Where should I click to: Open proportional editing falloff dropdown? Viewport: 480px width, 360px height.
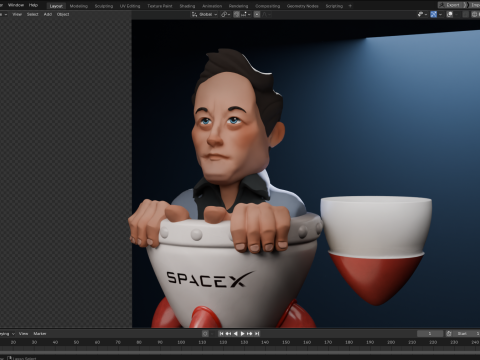[x=267, y=14]
